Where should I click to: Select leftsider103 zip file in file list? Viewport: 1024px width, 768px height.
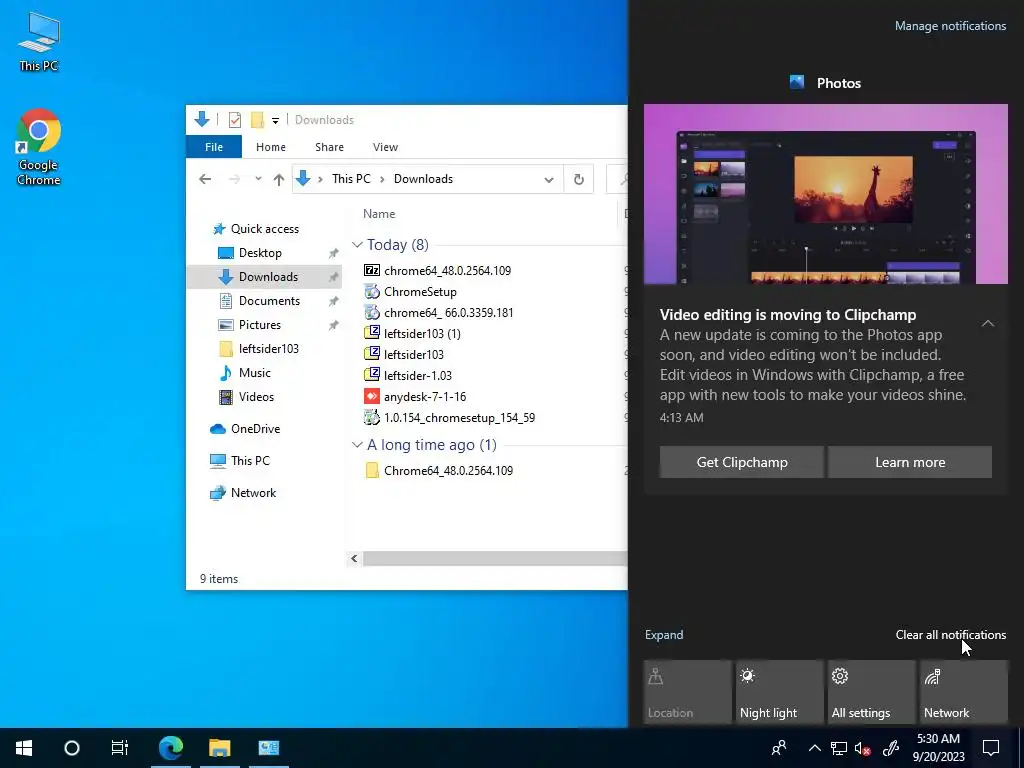pos(413,355)
